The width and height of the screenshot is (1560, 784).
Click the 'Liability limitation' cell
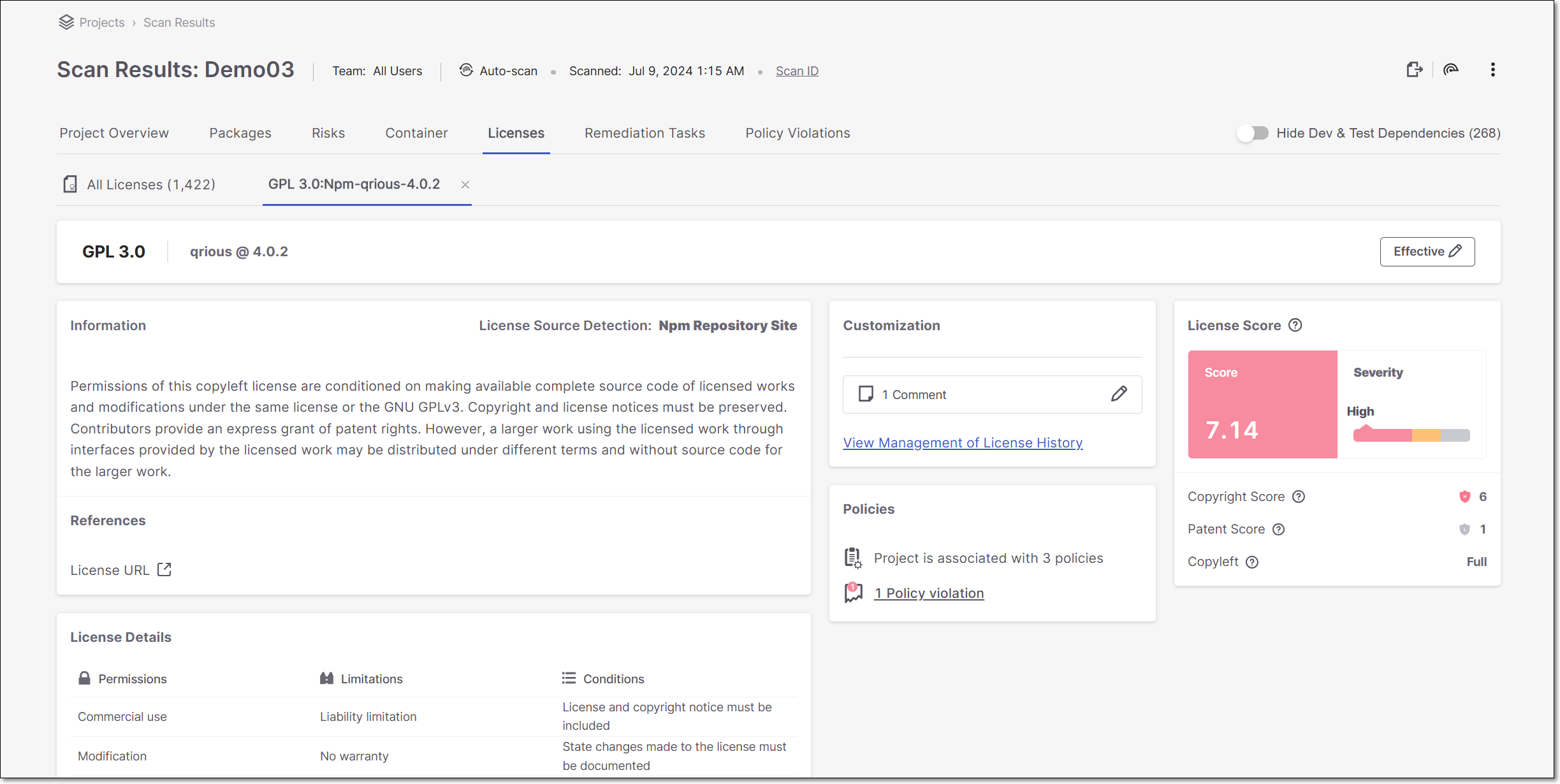pos(368,716)
